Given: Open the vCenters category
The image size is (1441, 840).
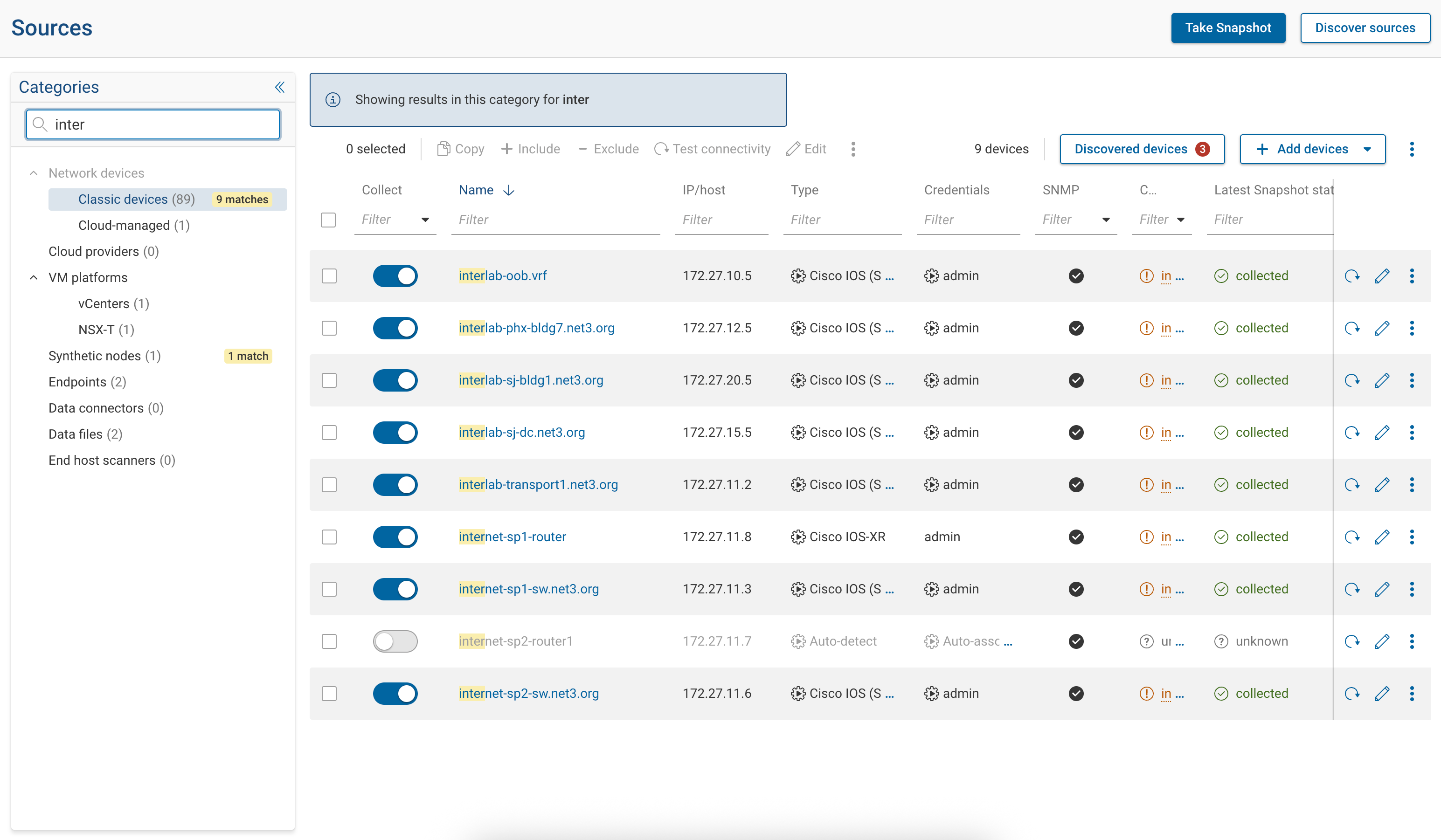Looking at the screenshot, I should tap(113, 304).
